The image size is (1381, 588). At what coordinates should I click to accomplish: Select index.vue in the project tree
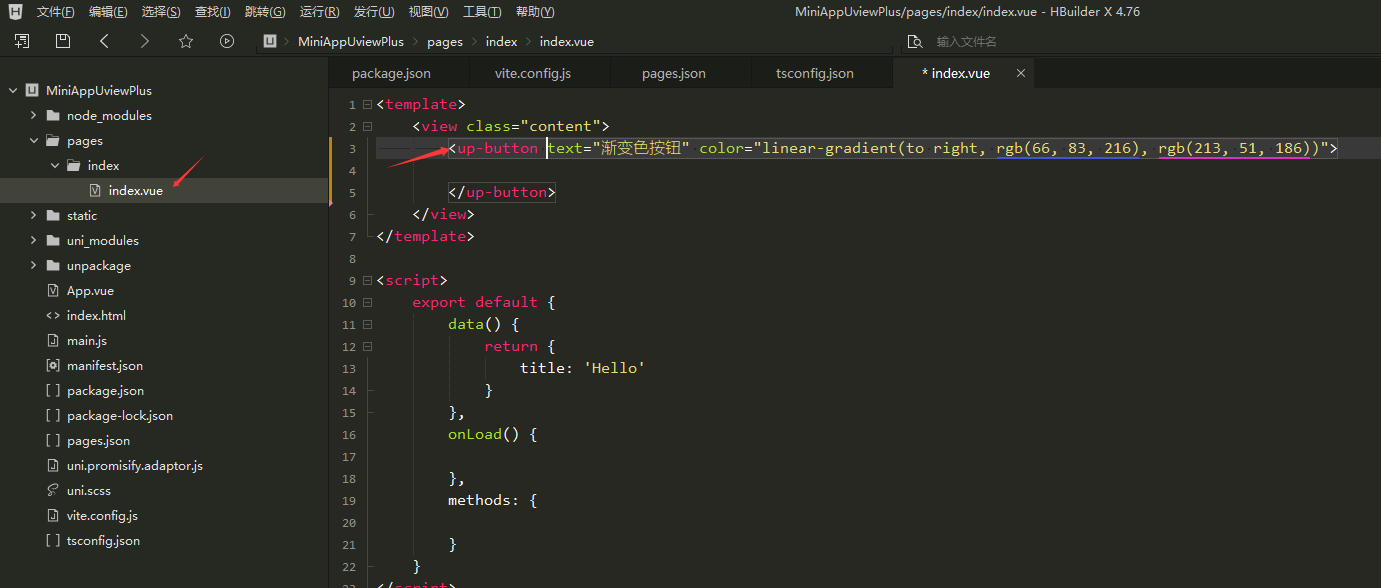[164, 190]
